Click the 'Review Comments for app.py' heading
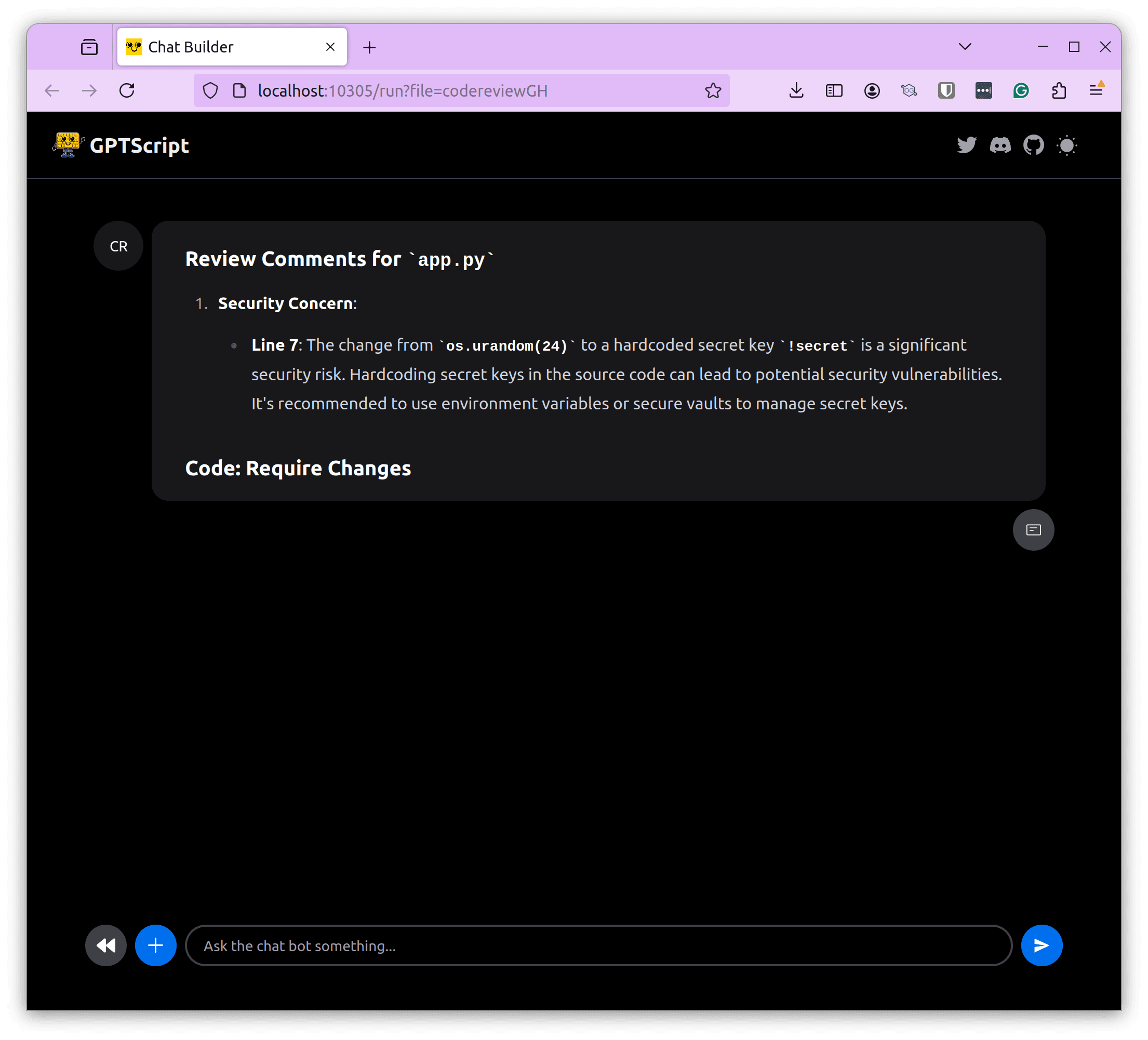This screenshot has width=1148, height=1040. click(x=339, y=259)
